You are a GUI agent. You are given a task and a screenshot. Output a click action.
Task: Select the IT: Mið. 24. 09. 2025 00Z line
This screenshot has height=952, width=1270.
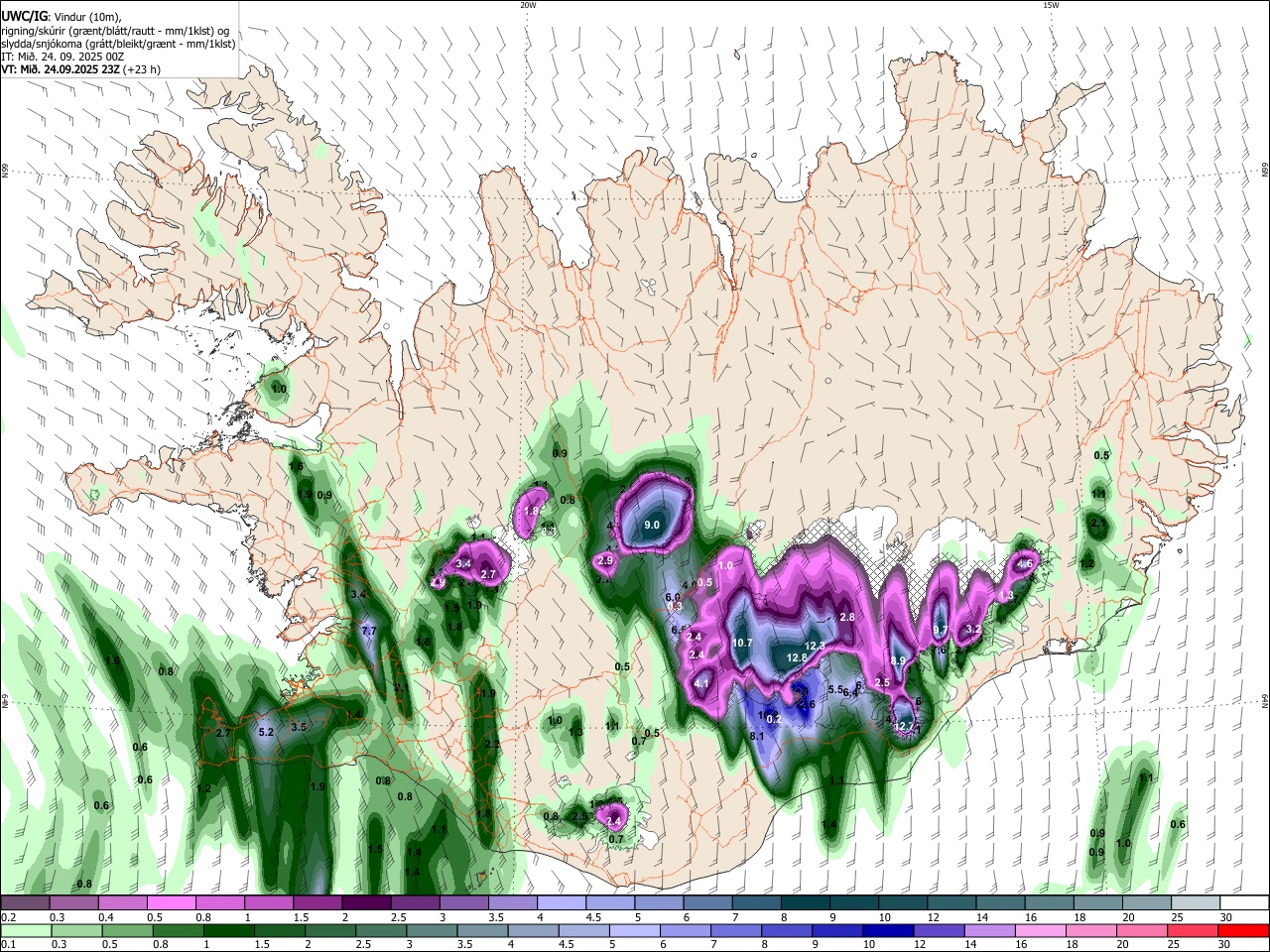click(63, 57)
